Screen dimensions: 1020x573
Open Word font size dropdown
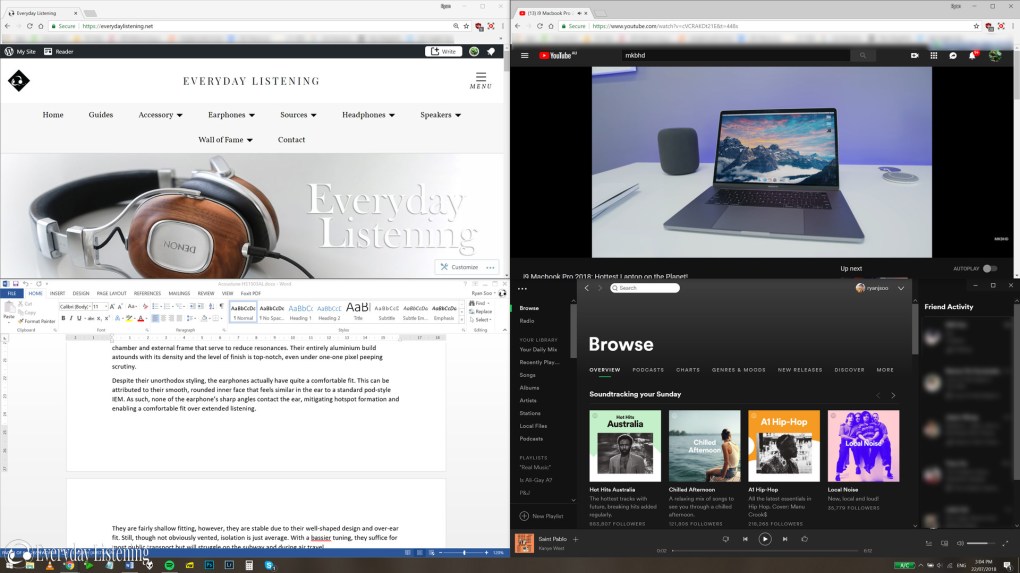tap(105, 306)
